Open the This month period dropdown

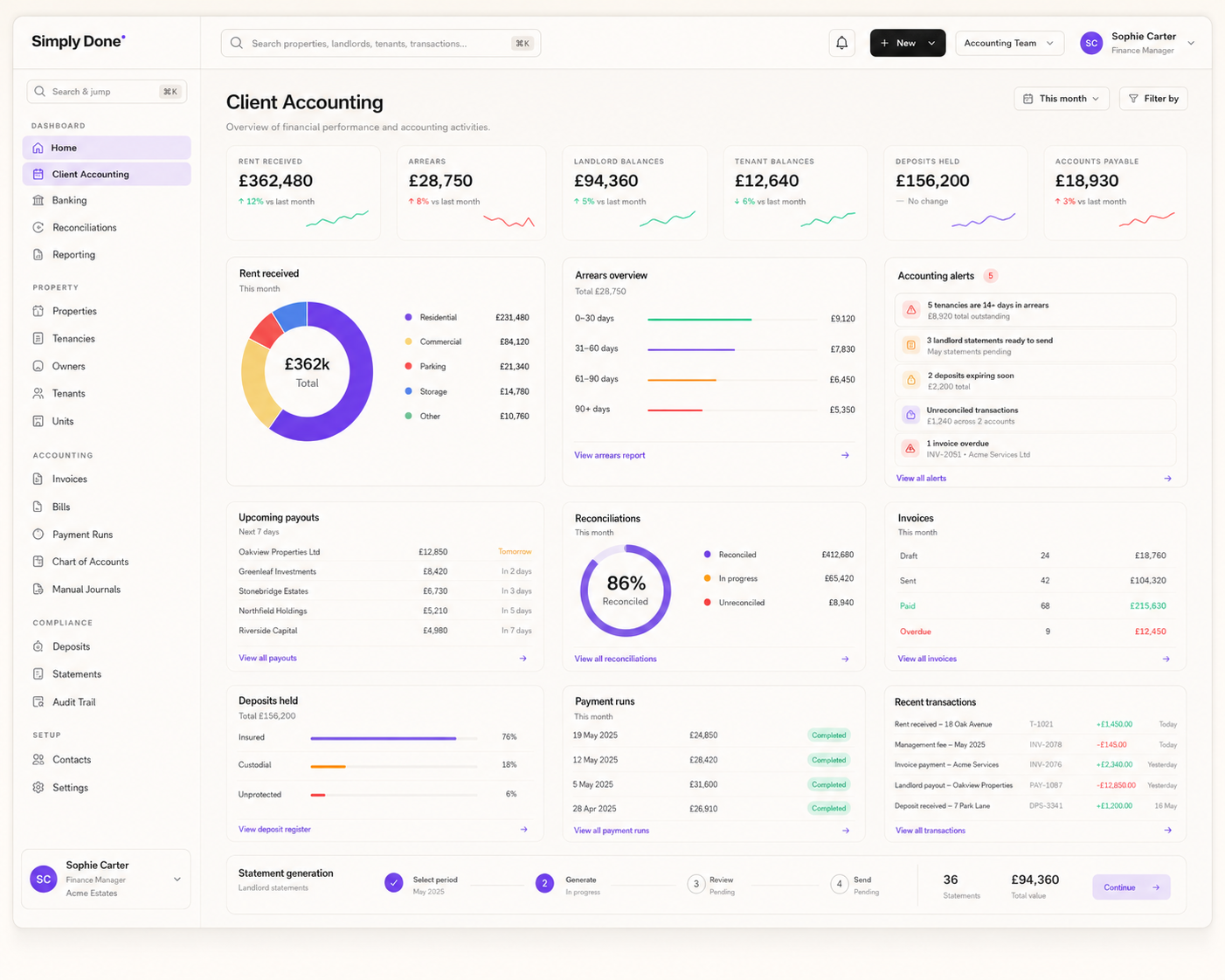tap(1062, 99)
